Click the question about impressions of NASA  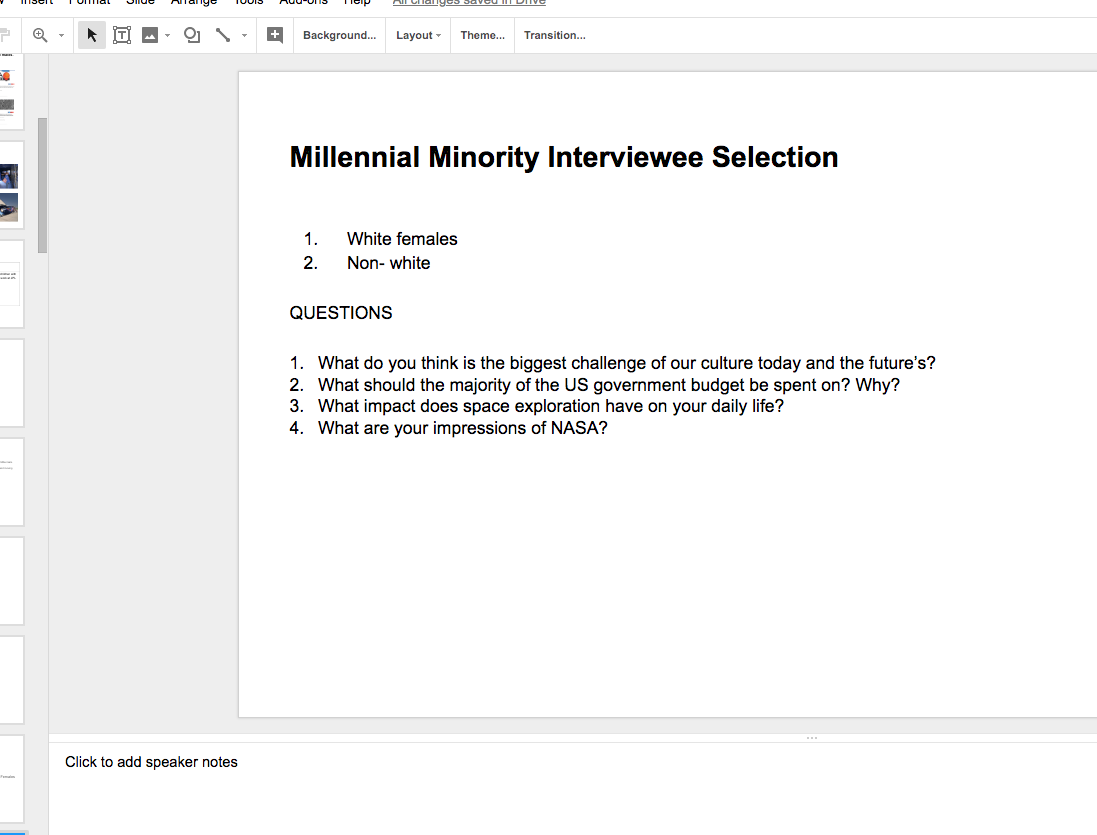point(462,428)
